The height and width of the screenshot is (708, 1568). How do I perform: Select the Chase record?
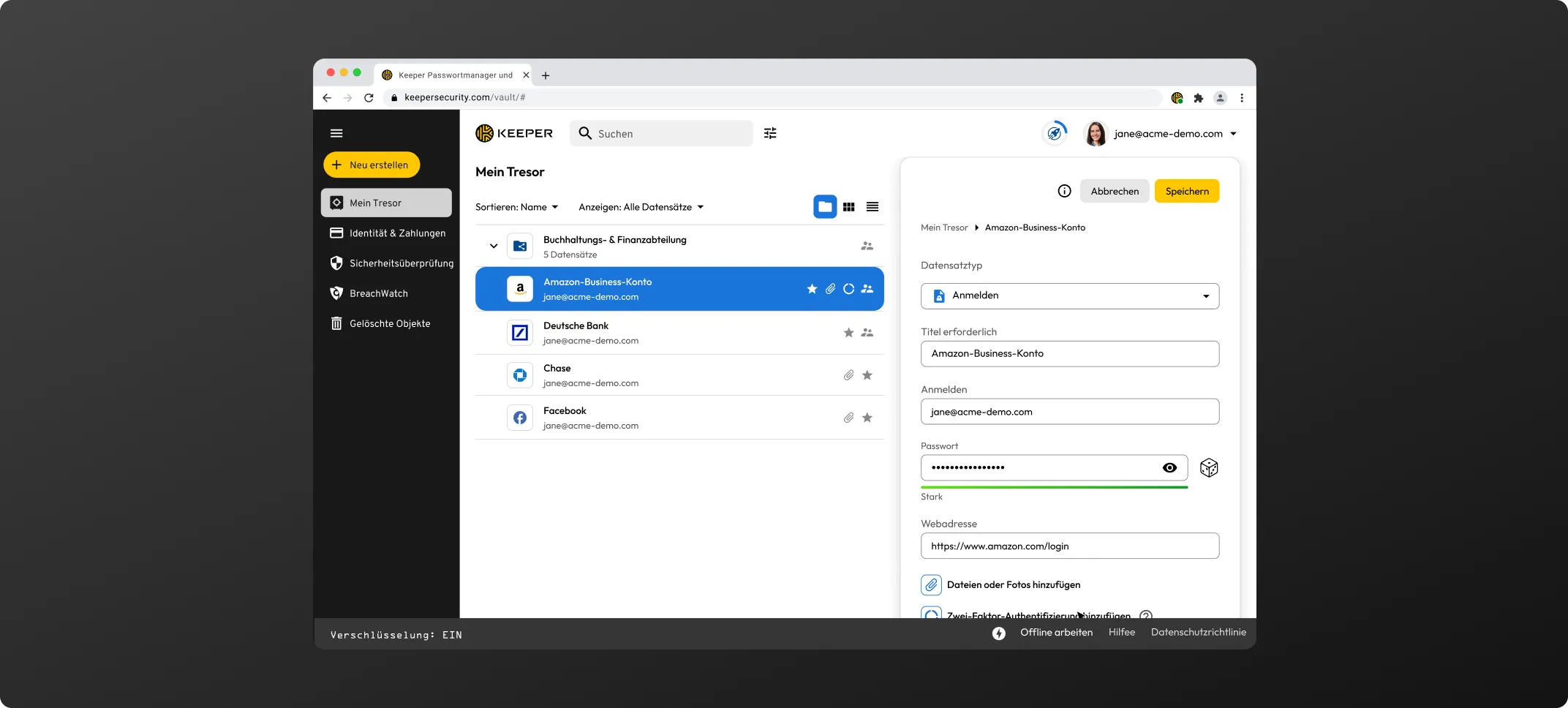tap(679, 375)
